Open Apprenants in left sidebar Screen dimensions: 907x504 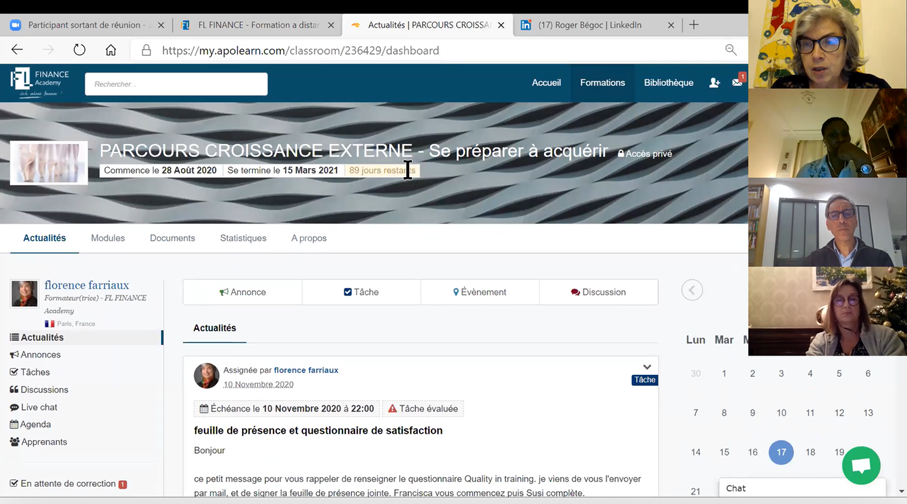[x=39, y=442]
